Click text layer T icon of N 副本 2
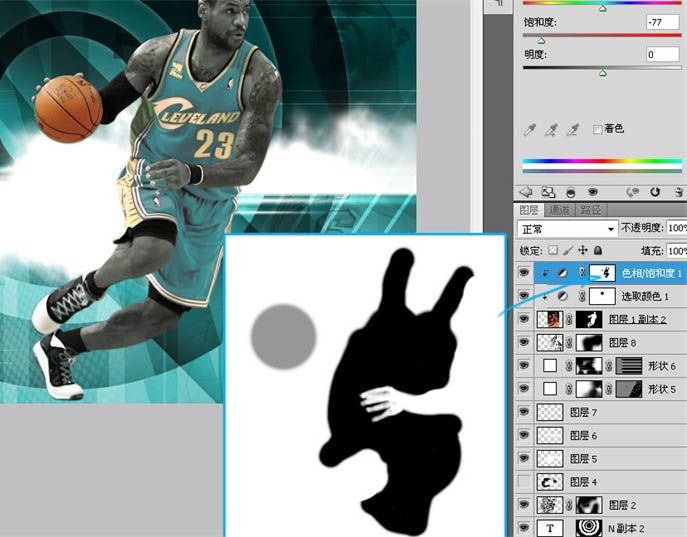This screenshot has height=537, width=687. coord(550,528)
